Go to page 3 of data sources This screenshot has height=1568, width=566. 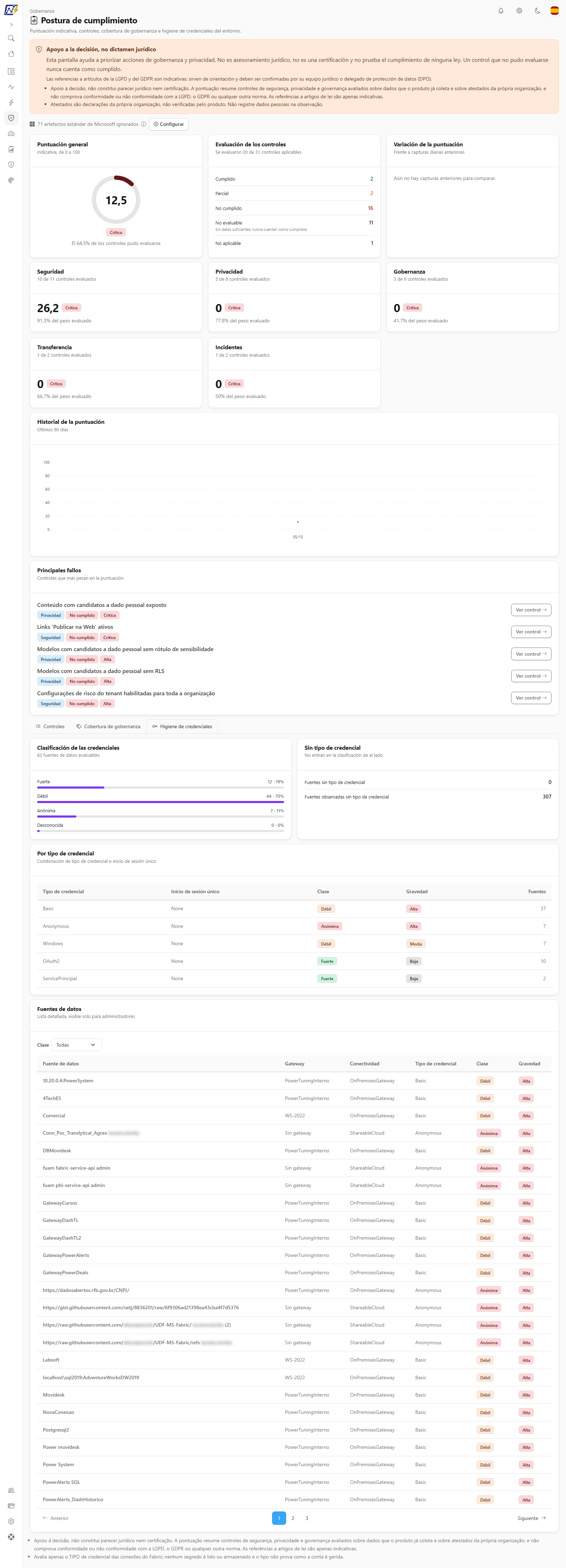tap(307, 1518)
